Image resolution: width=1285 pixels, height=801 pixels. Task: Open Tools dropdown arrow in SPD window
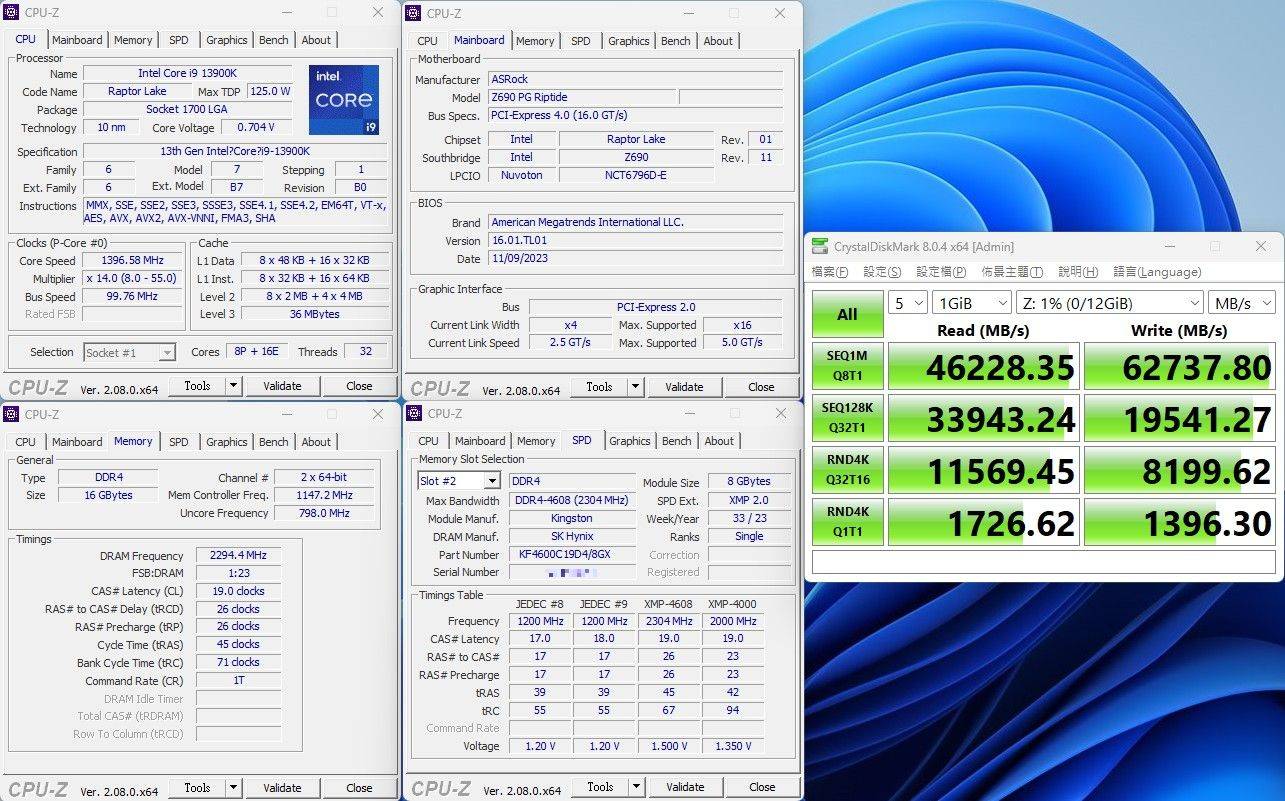[x=637, y=787]
